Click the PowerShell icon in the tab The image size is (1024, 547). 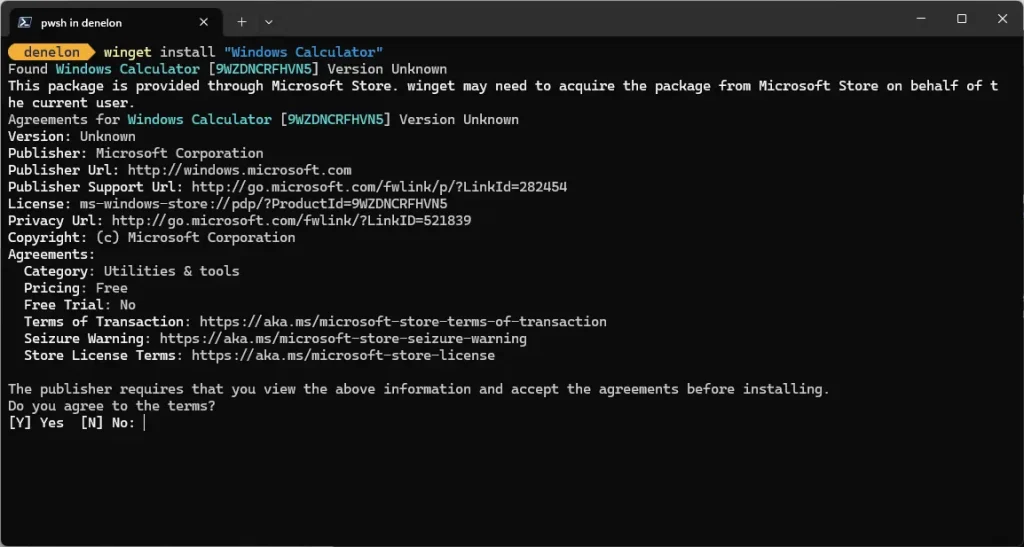(24, 21)
